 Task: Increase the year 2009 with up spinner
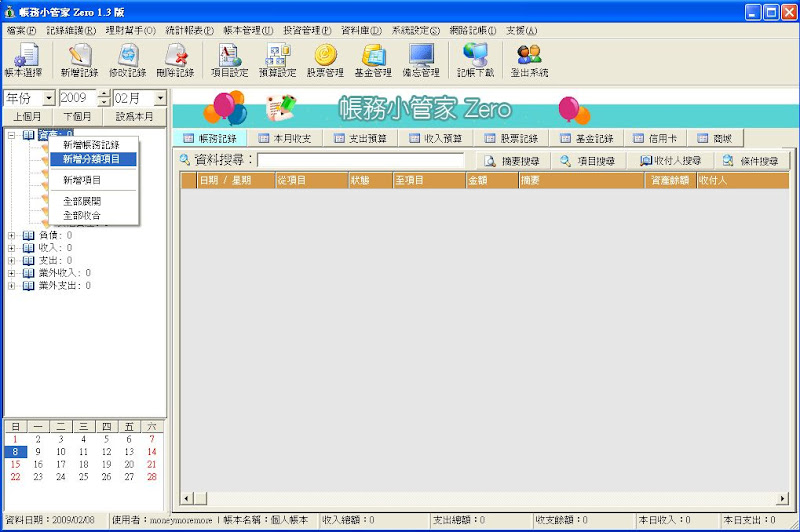104,94
